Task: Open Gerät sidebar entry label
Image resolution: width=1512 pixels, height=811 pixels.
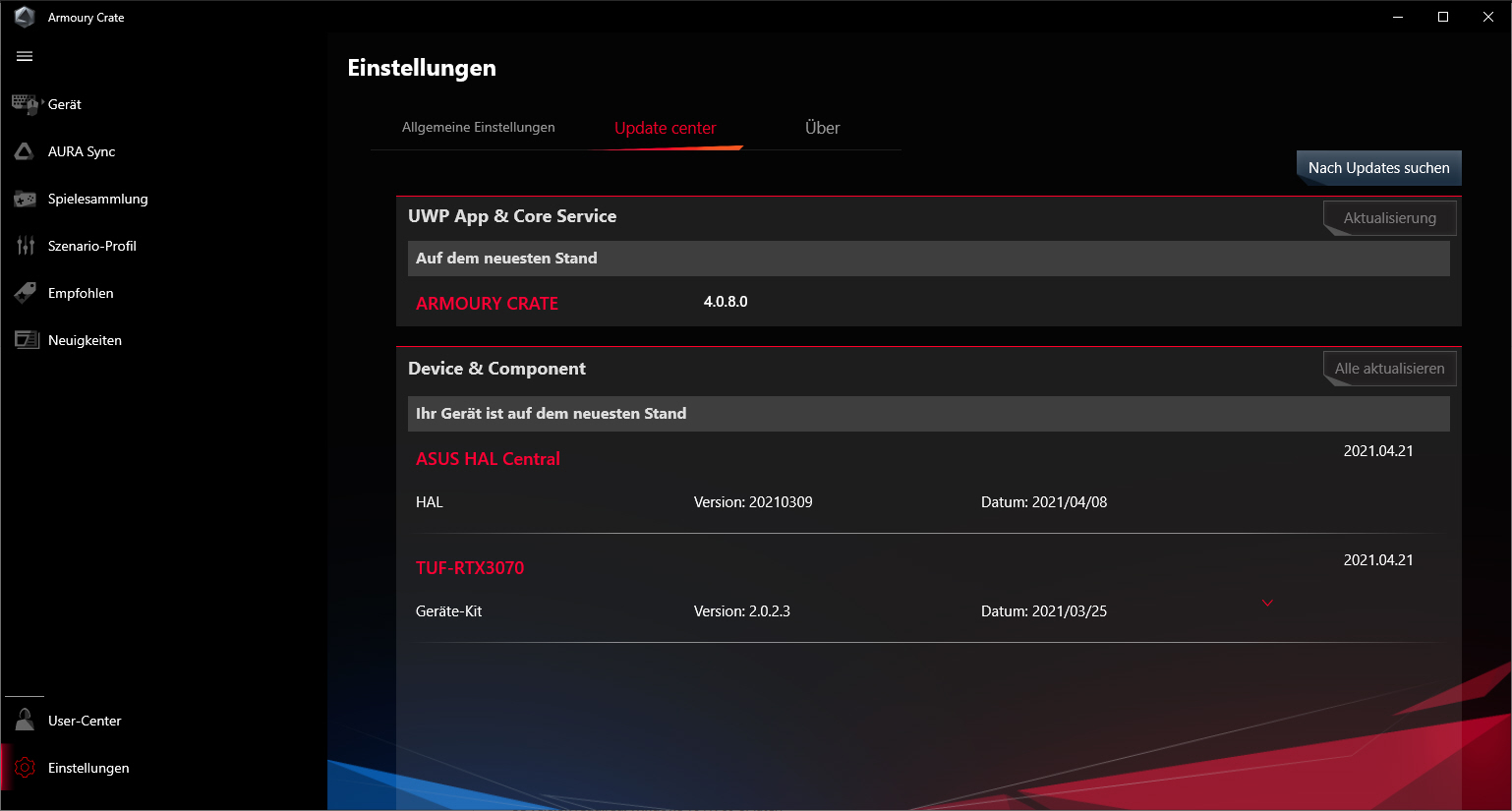Action: (x=65, y=104)
